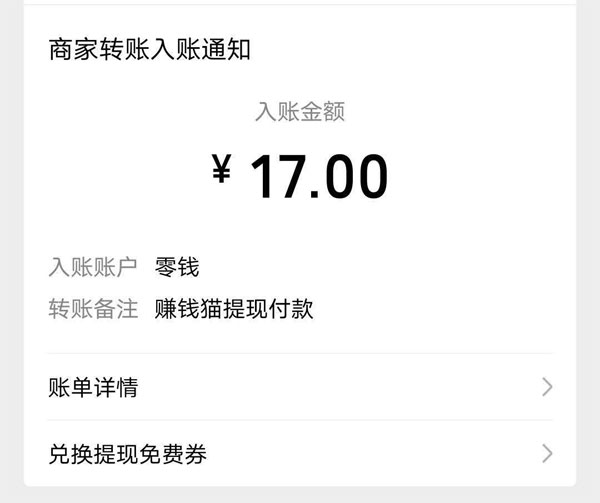Select the 零钱 account value
The image size is (600, 503).
177,267
